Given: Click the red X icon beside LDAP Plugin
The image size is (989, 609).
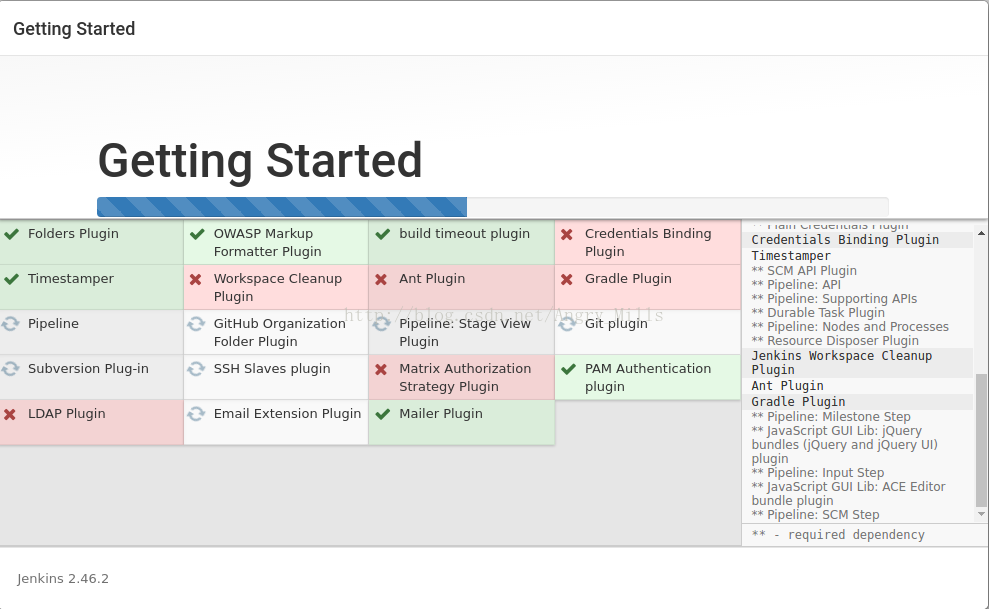Looking at the screenshot, I should coord(10,414).
